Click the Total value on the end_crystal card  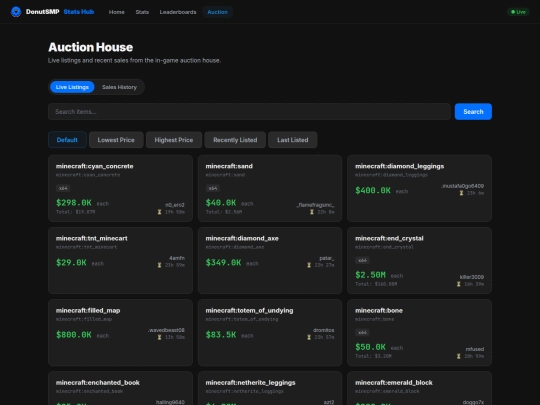pyautogui.click(x=376, y=284)
